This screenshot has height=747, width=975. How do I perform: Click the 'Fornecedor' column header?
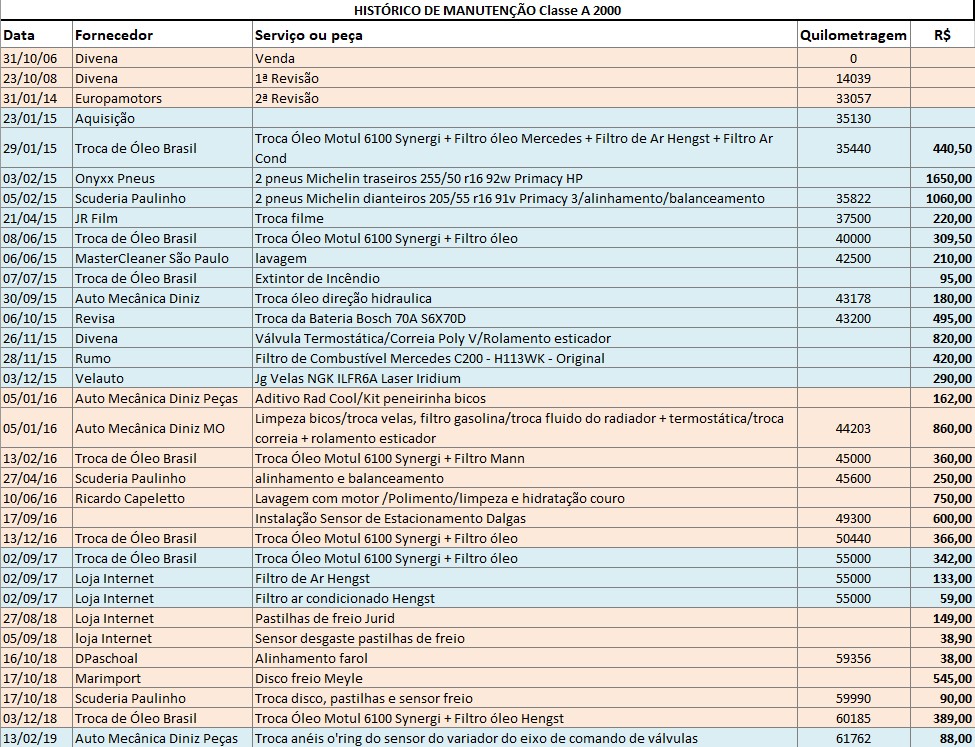(x=162, y=35)
